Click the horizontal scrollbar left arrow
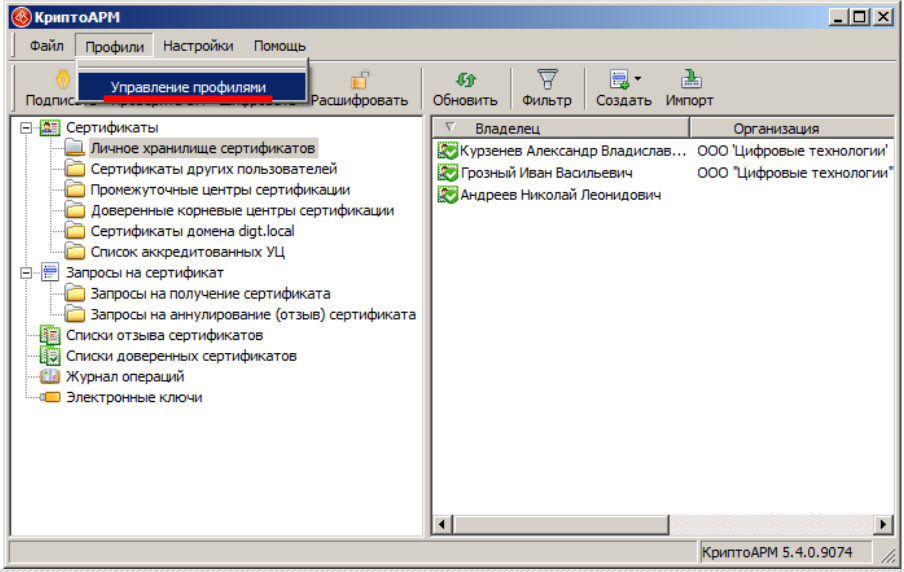 click(x=442, y=525)
